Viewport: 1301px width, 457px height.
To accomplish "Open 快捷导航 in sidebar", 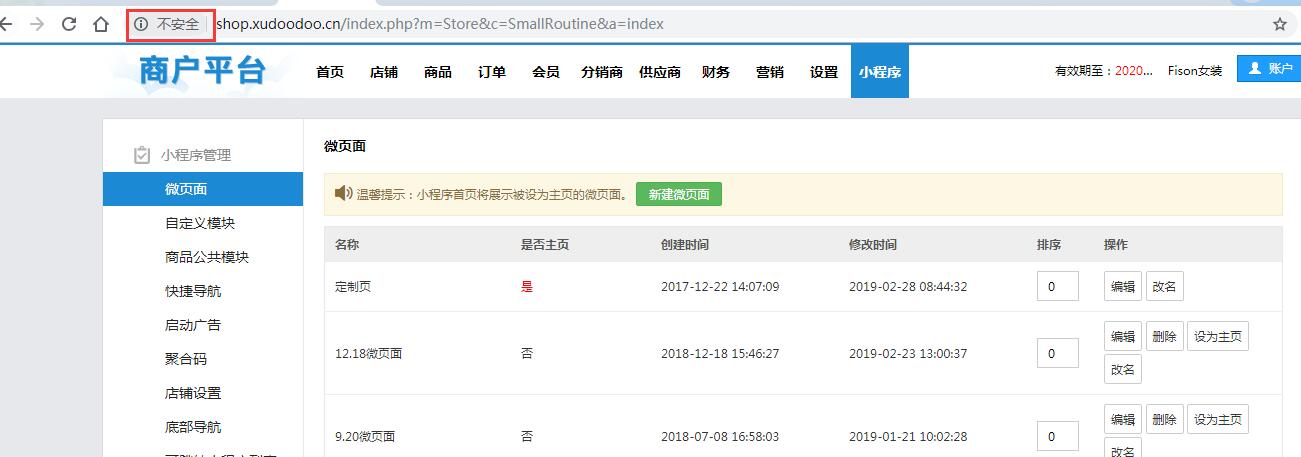I will 193,291.
